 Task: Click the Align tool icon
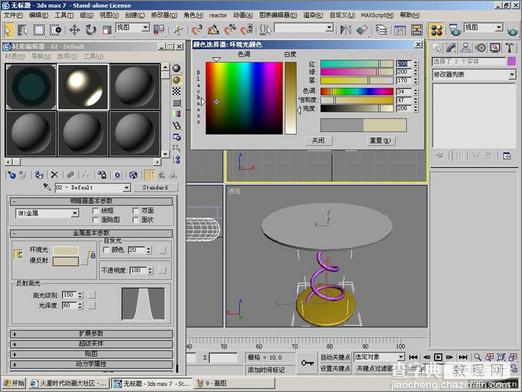(x=361, y=30)
